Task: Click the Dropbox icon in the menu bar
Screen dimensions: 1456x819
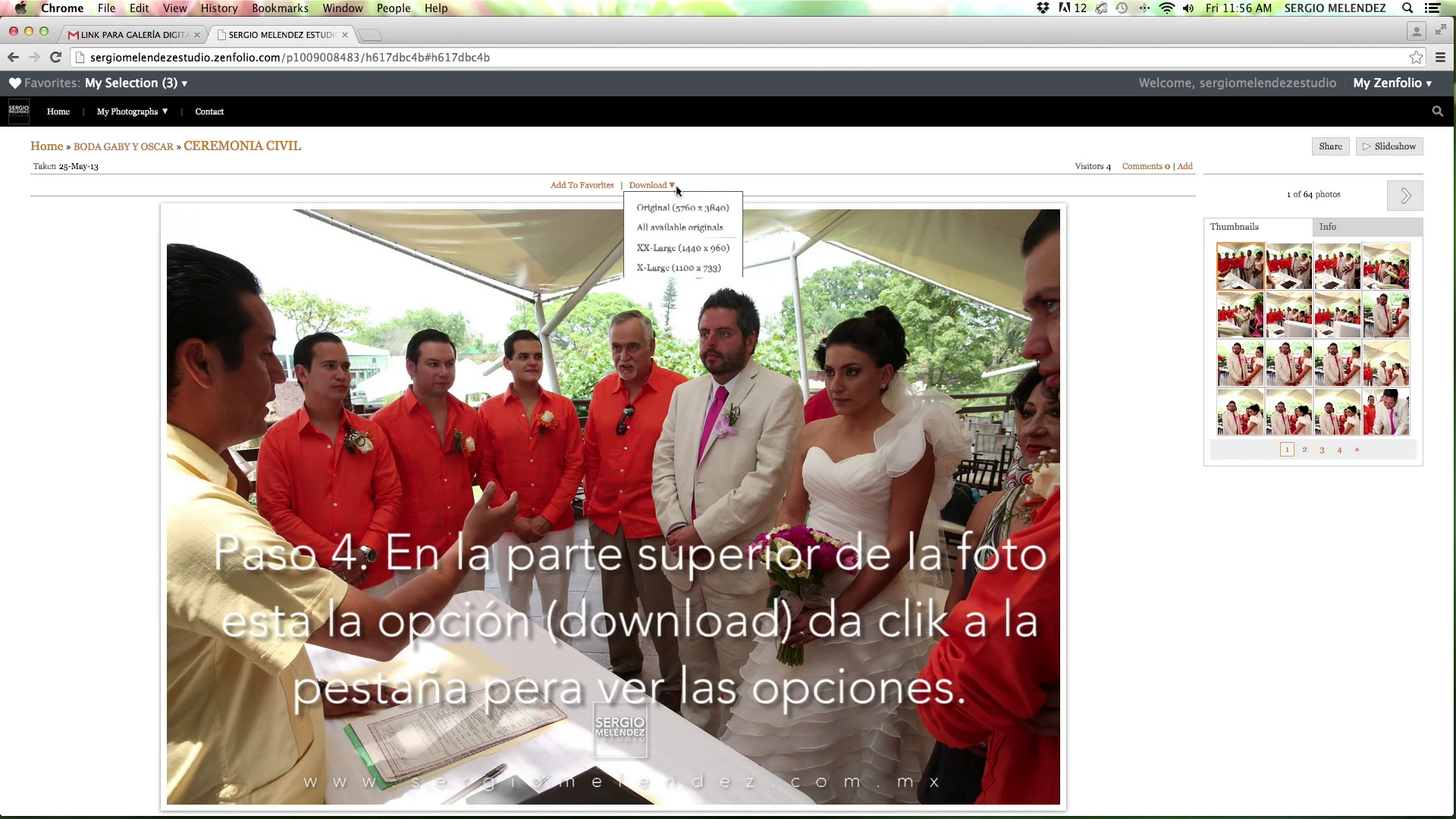Action: click(1043, 8)
